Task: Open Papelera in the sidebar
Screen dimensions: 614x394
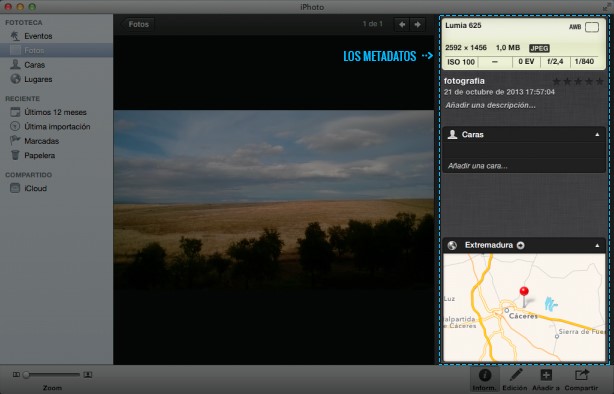Action: pos(56,155)
